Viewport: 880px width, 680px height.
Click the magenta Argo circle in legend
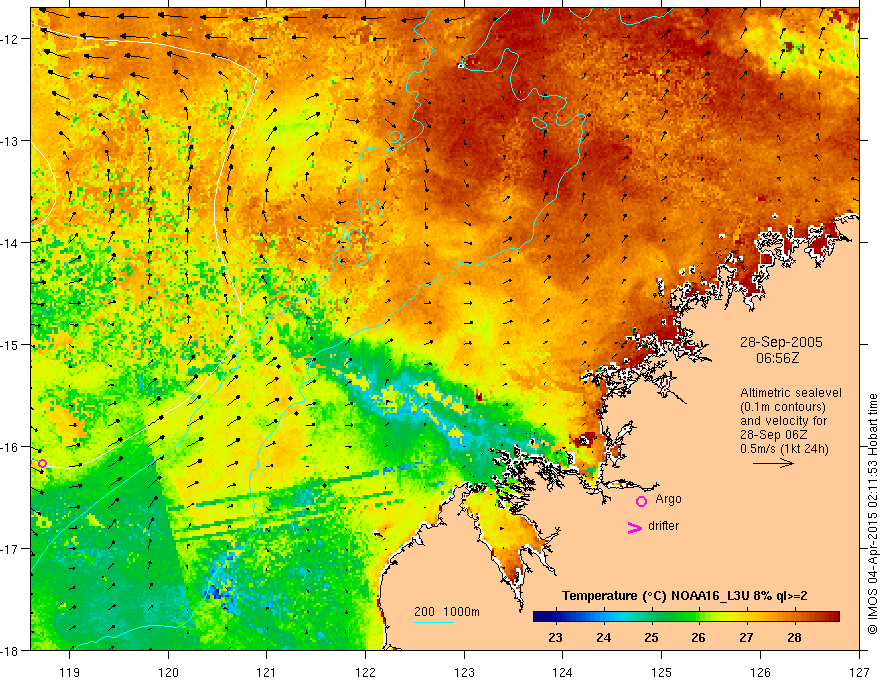pyautogui.click(x=641, y=501)
